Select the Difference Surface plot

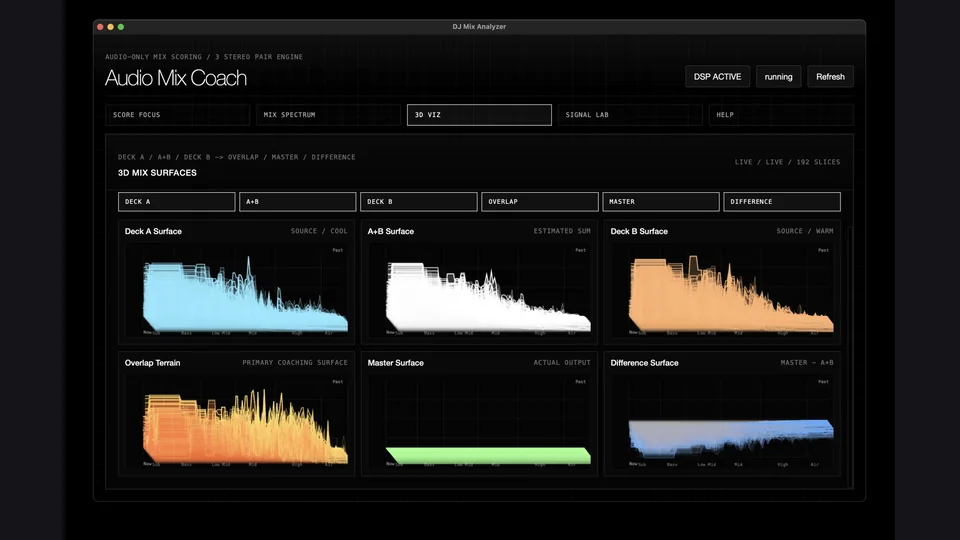coord(722,422)
